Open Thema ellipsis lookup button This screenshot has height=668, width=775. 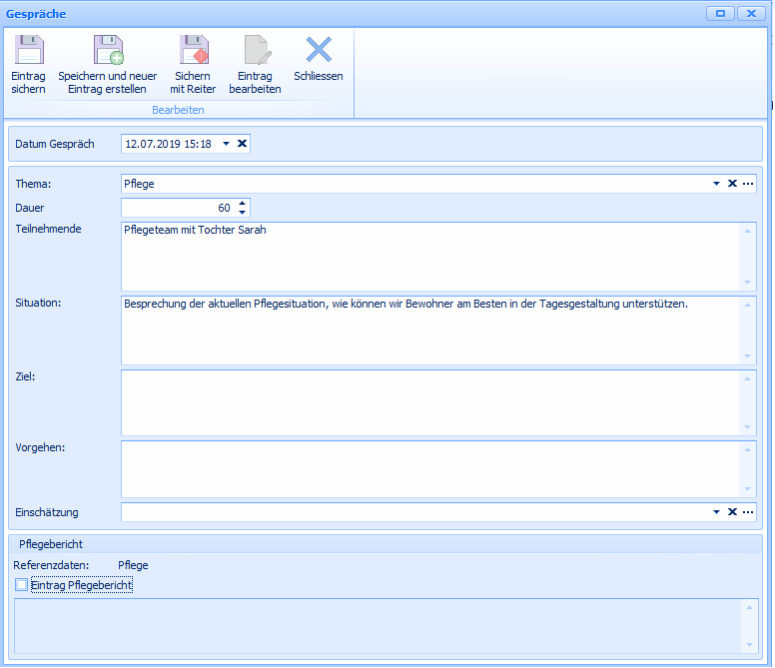point(747,184)
